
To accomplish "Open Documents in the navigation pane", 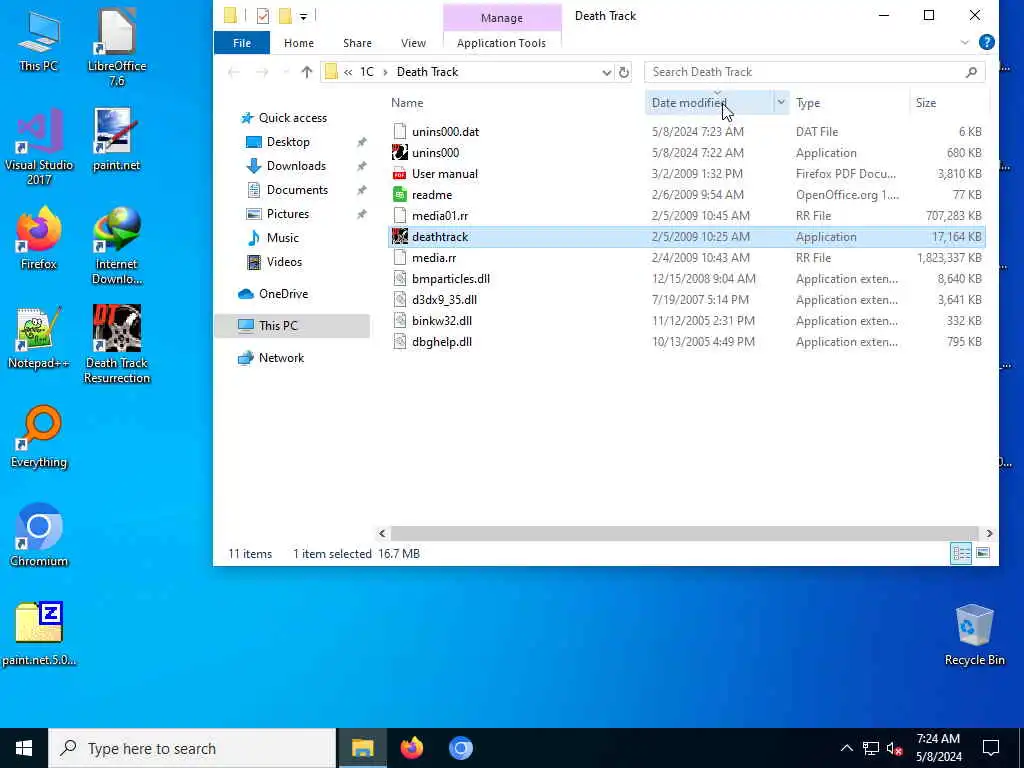I will tap(297, 190).
